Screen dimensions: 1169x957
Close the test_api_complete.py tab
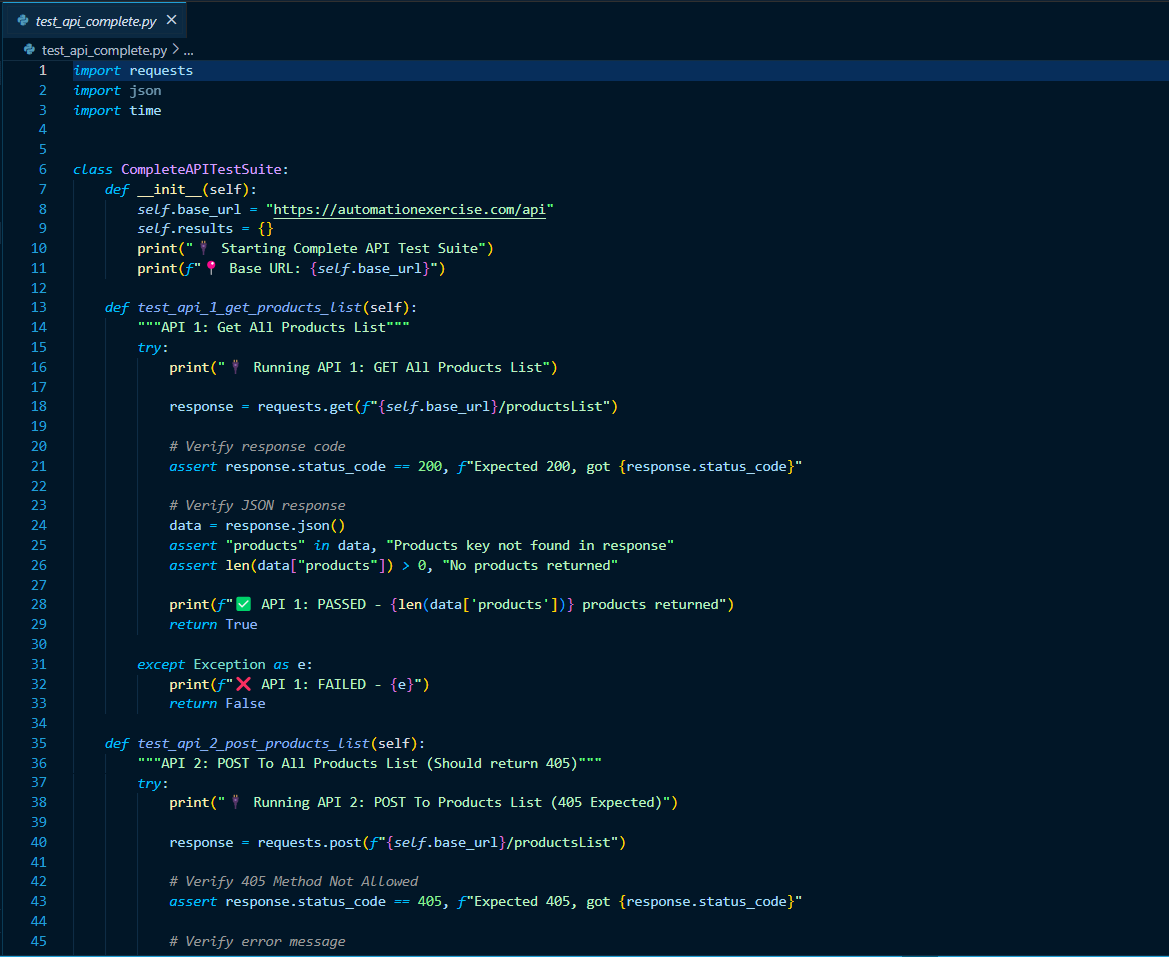[171, 20]
